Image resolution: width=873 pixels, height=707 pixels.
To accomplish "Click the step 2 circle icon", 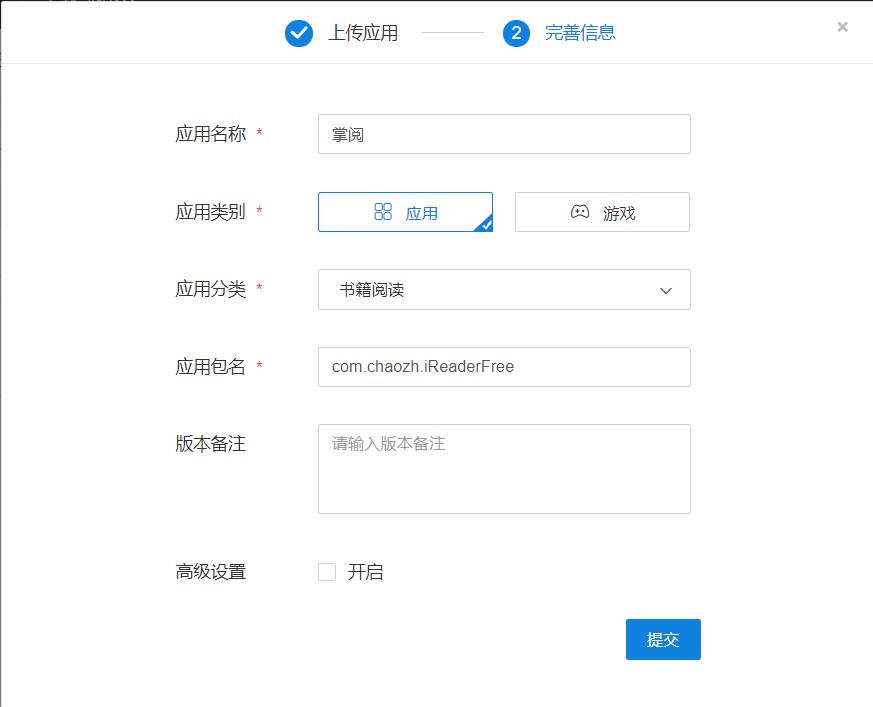I will coord(516,33).
